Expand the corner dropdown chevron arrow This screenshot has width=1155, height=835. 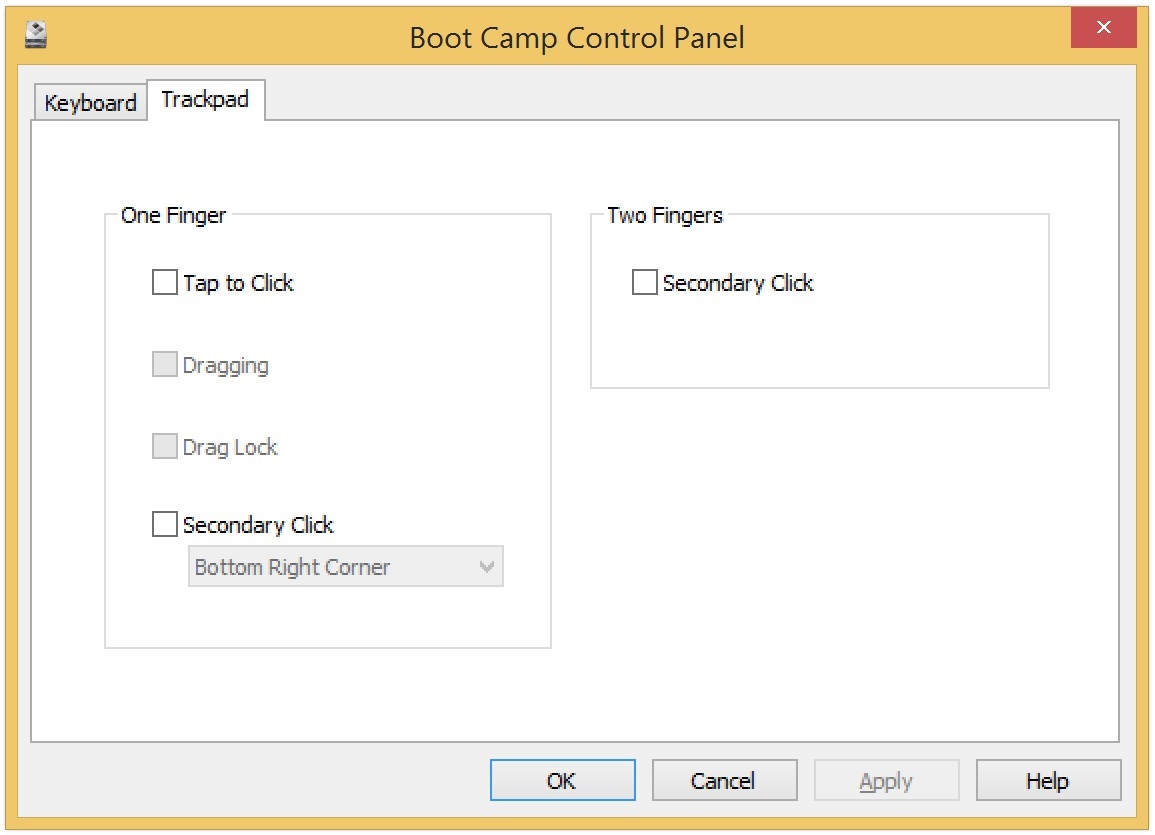click(486, 566)
